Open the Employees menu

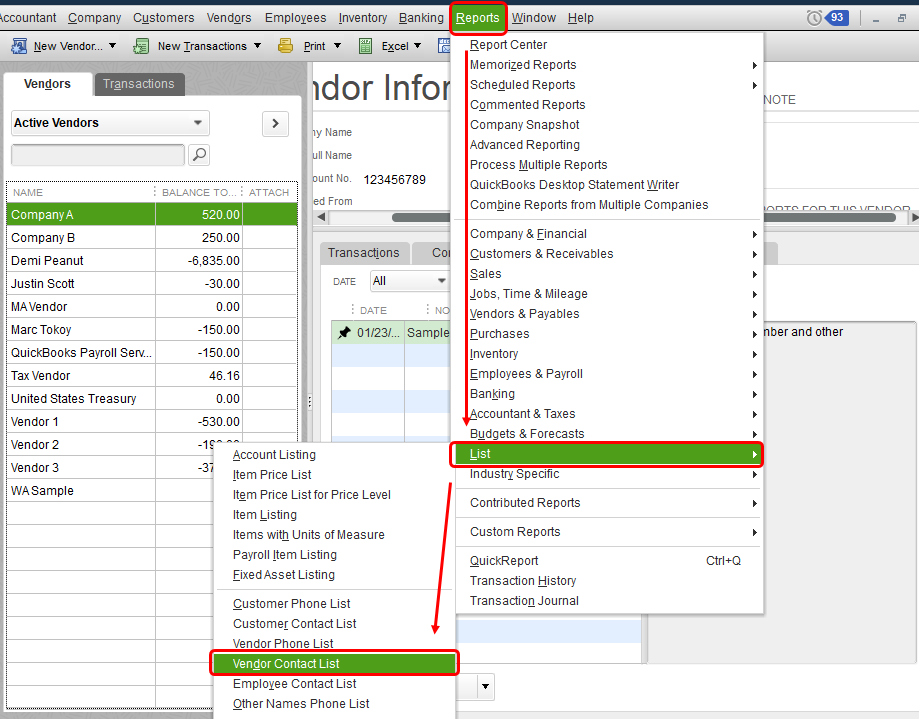[x=295, y=18]
